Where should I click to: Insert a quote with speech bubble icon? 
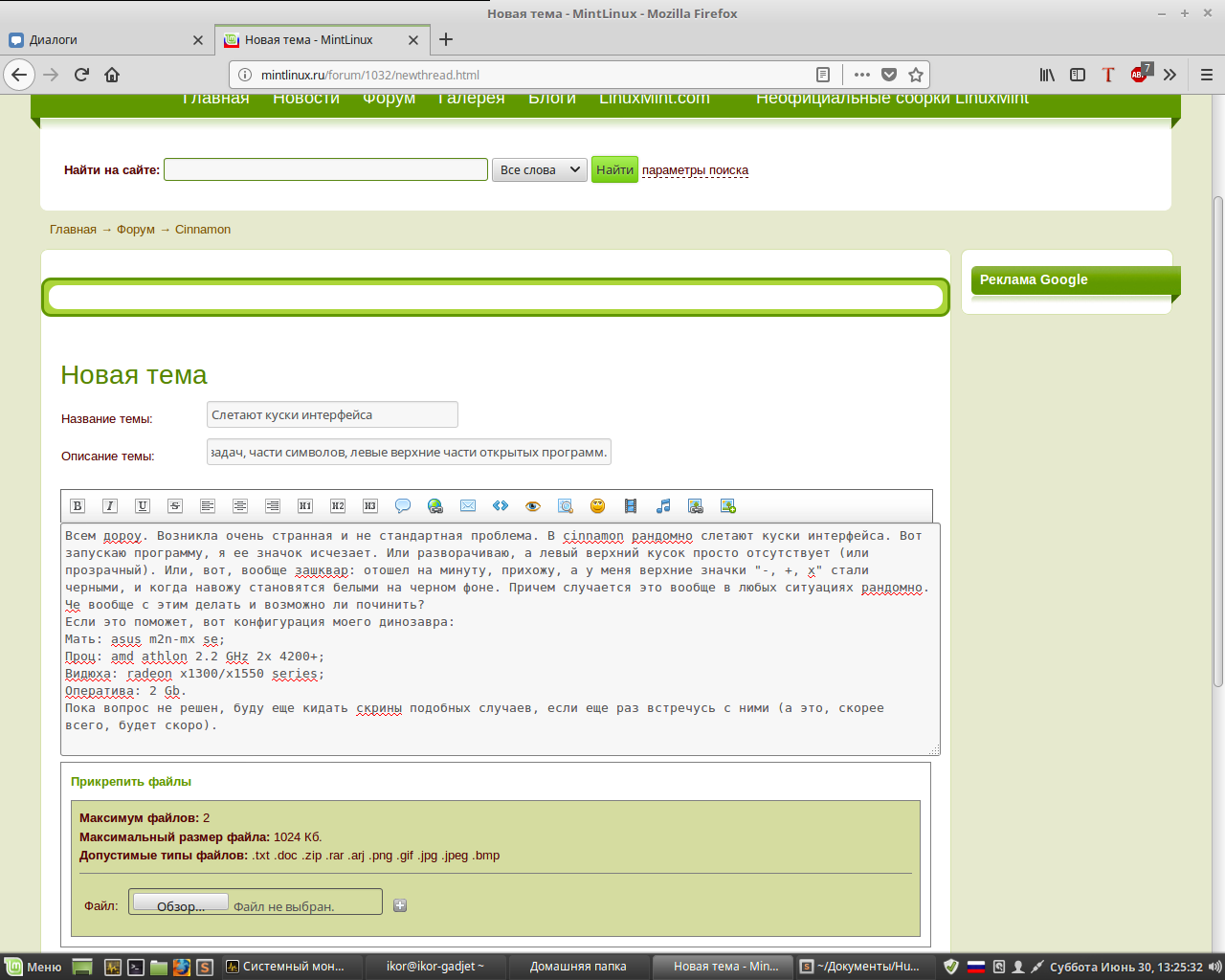point(403,506)
